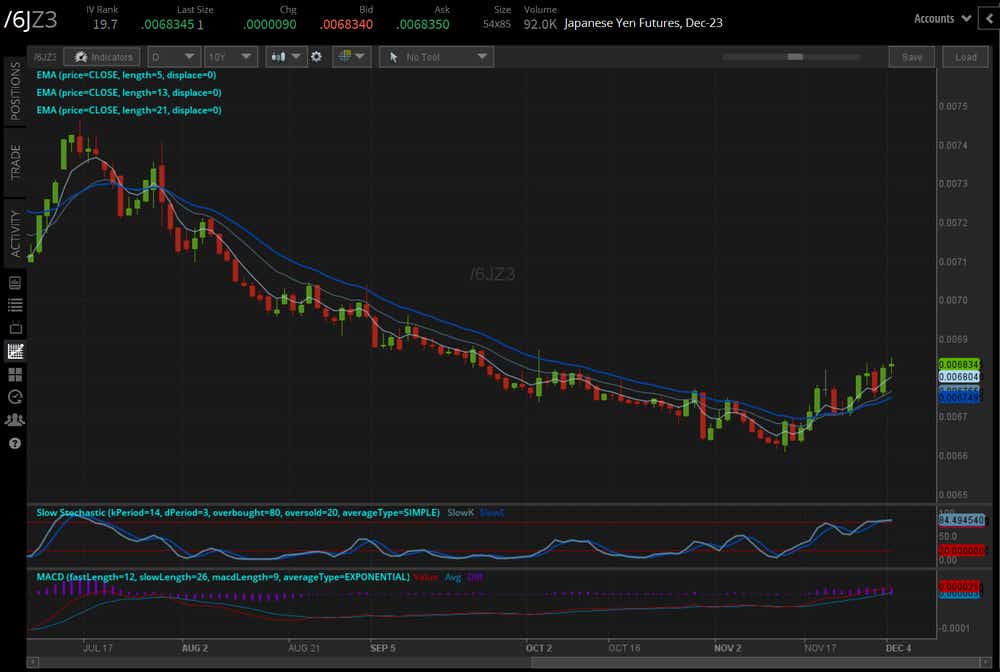Open the candlestick chart type dropdown
The image size is (1000, 672).
click(x=286, y=57)
